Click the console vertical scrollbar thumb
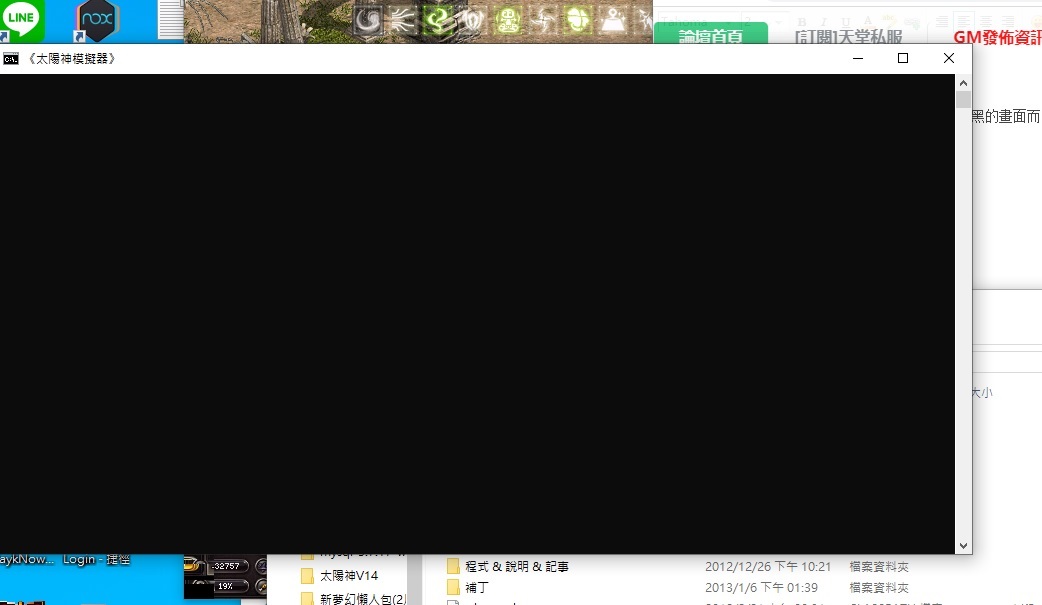This screenshot has height=605, width=1042. tap(964, 100)
